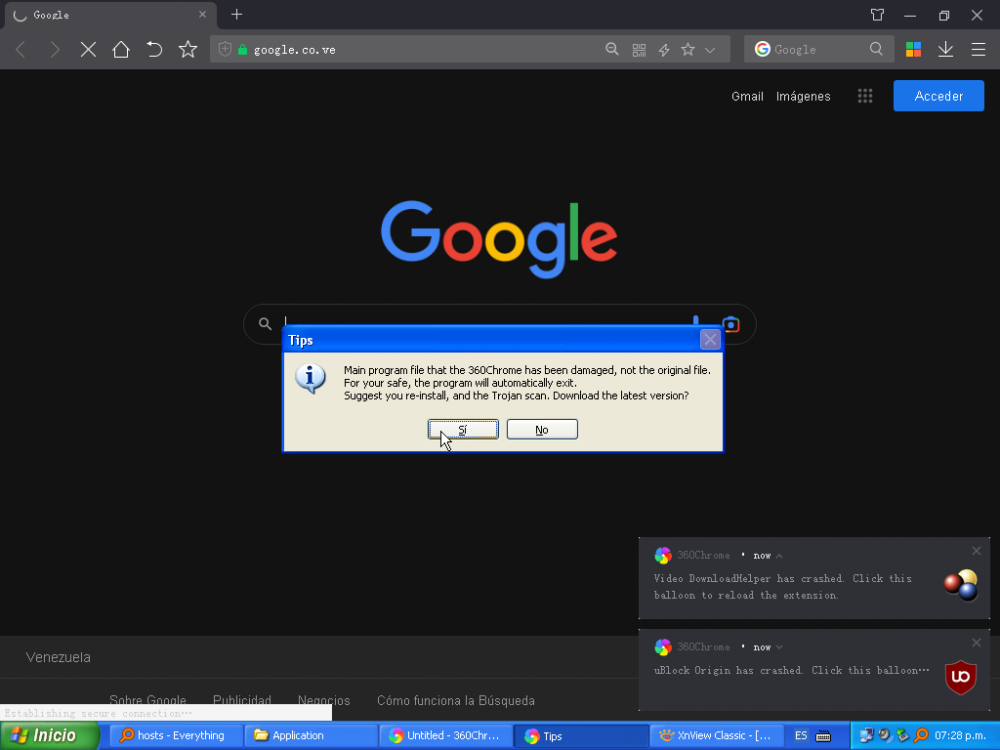Screen dimensions: 1000x750
Task: Open Google apps grid
Action: [x=865, y=96]
